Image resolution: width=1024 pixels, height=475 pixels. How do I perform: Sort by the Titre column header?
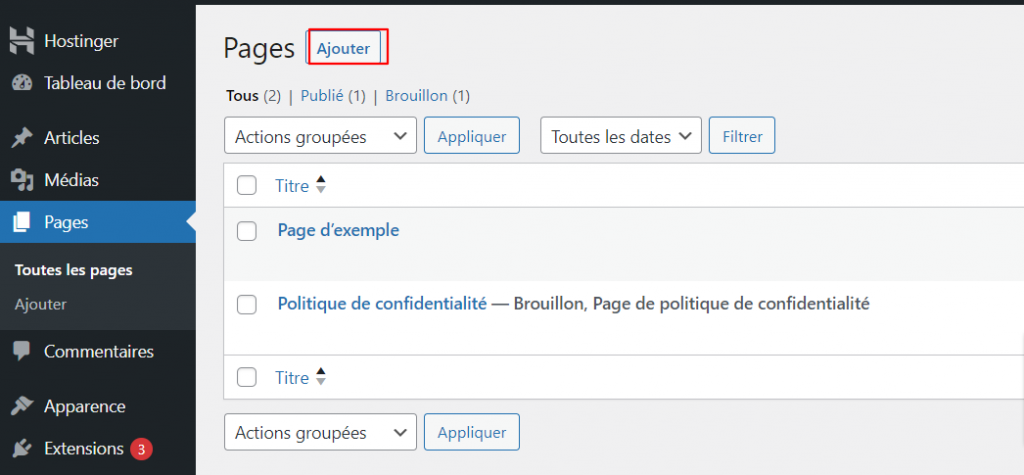(291, 185)
